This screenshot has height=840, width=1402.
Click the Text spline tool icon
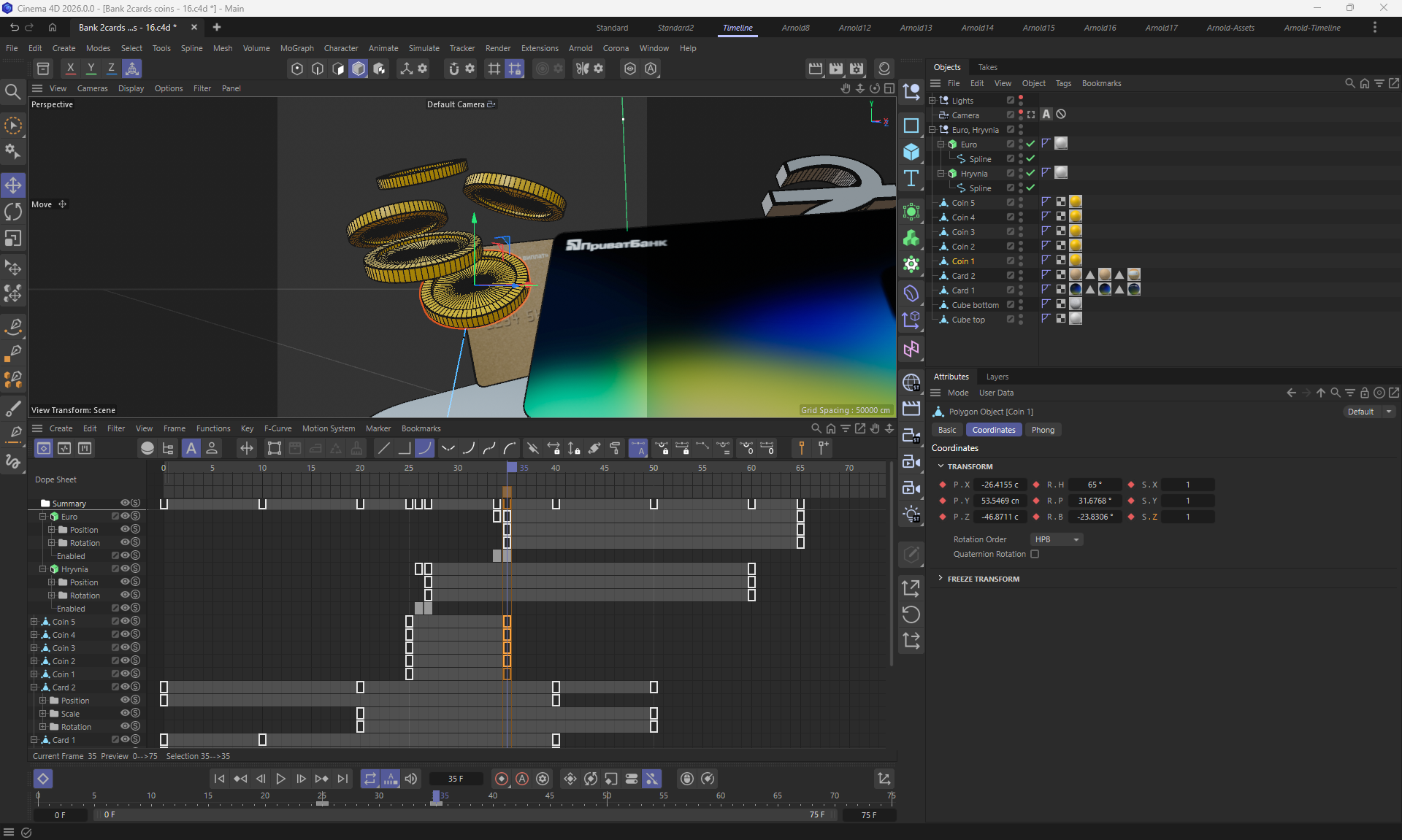[x=911, y=179]
